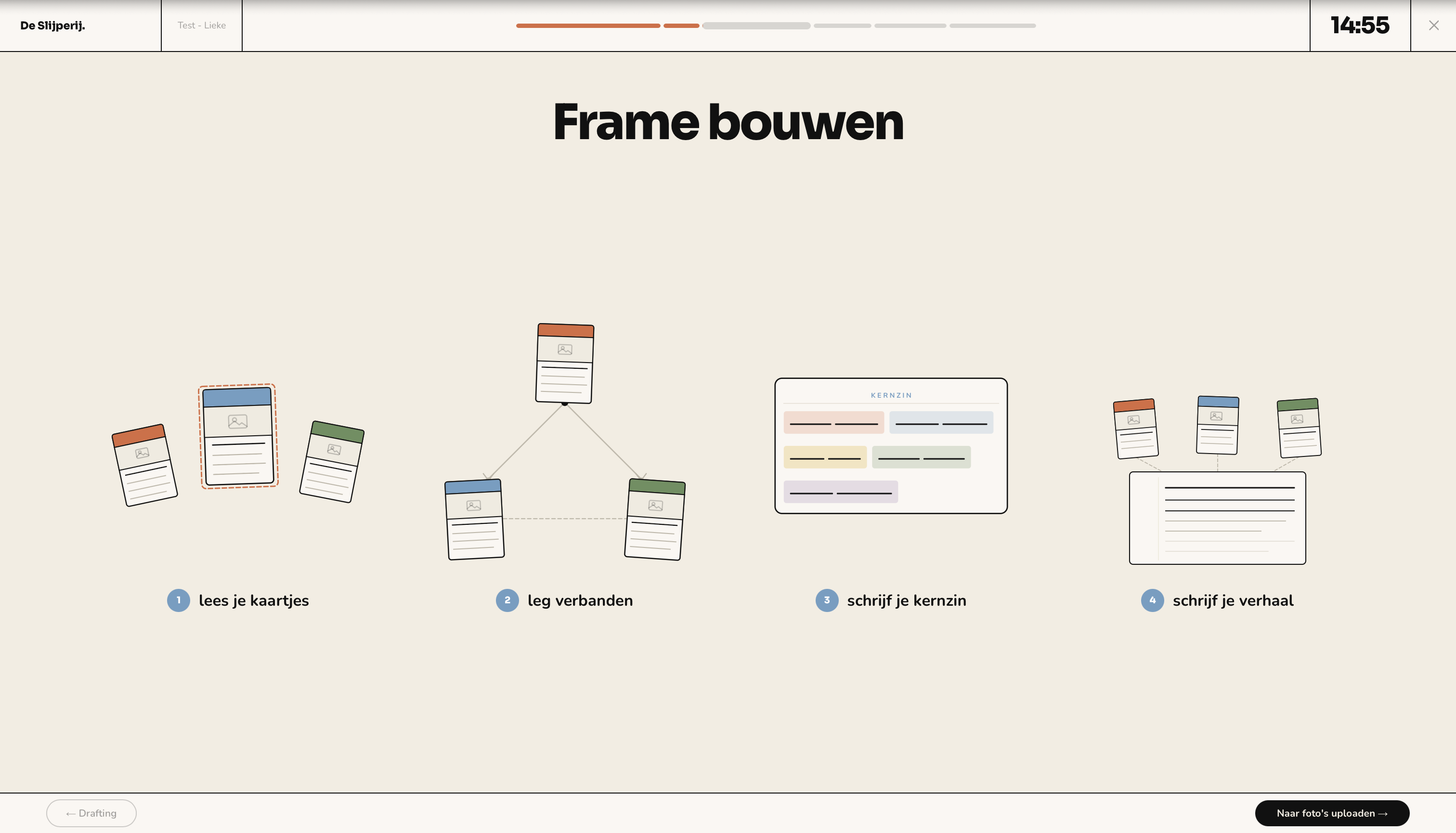Click the small blue card above the story document

pos(1218,425)
